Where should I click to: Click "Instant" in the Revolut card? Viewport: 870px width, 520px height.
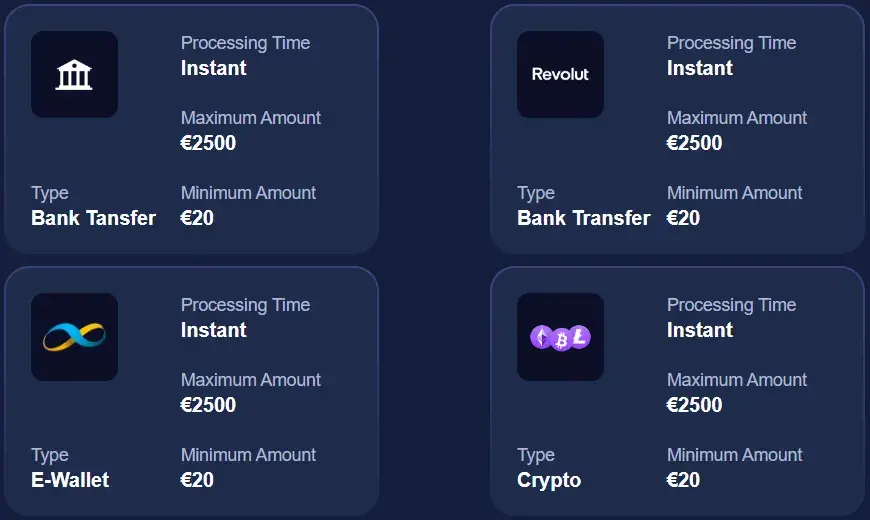point(700,68)
